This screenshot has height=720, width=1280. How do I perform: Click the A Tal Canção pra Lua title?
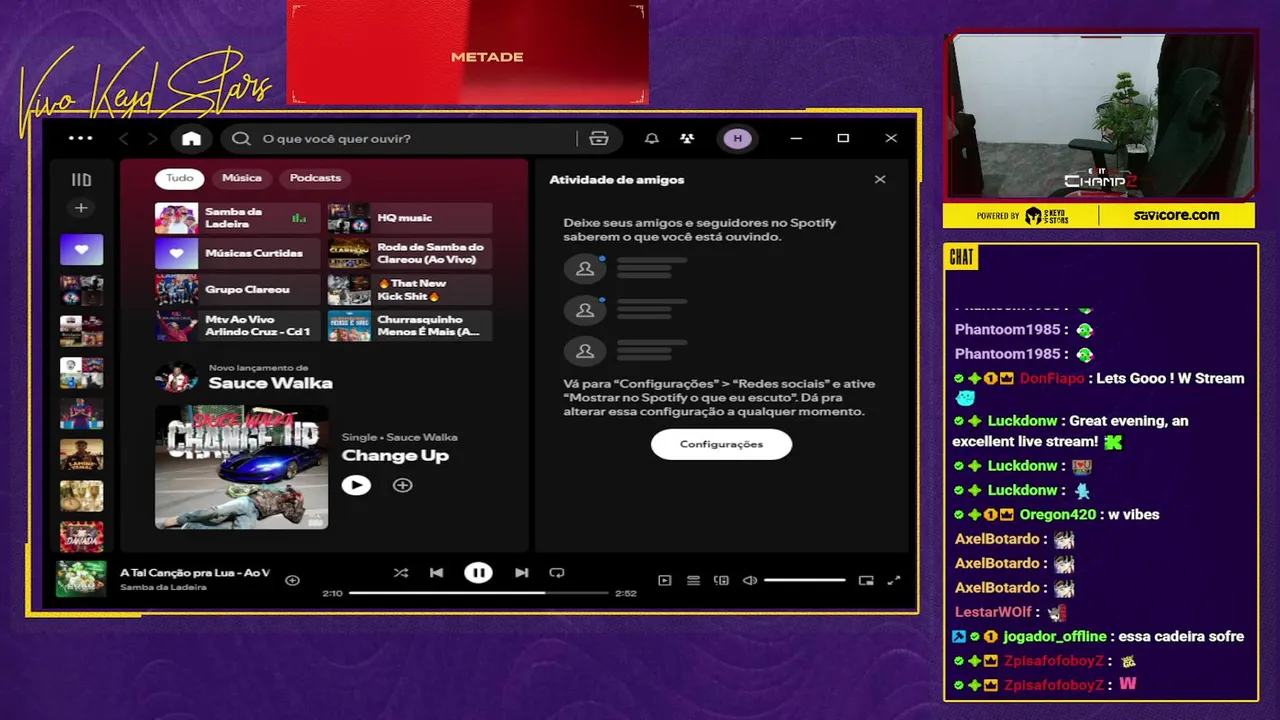click(x=195, y=573)
